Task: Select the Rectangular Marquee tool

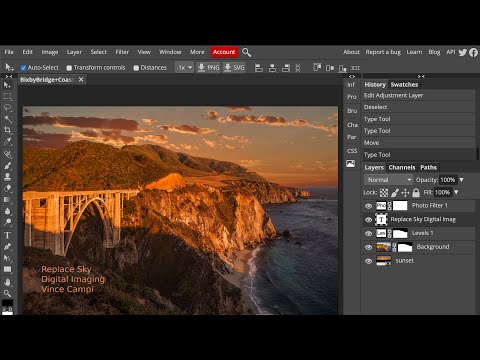Action: [x=7, y=96]
